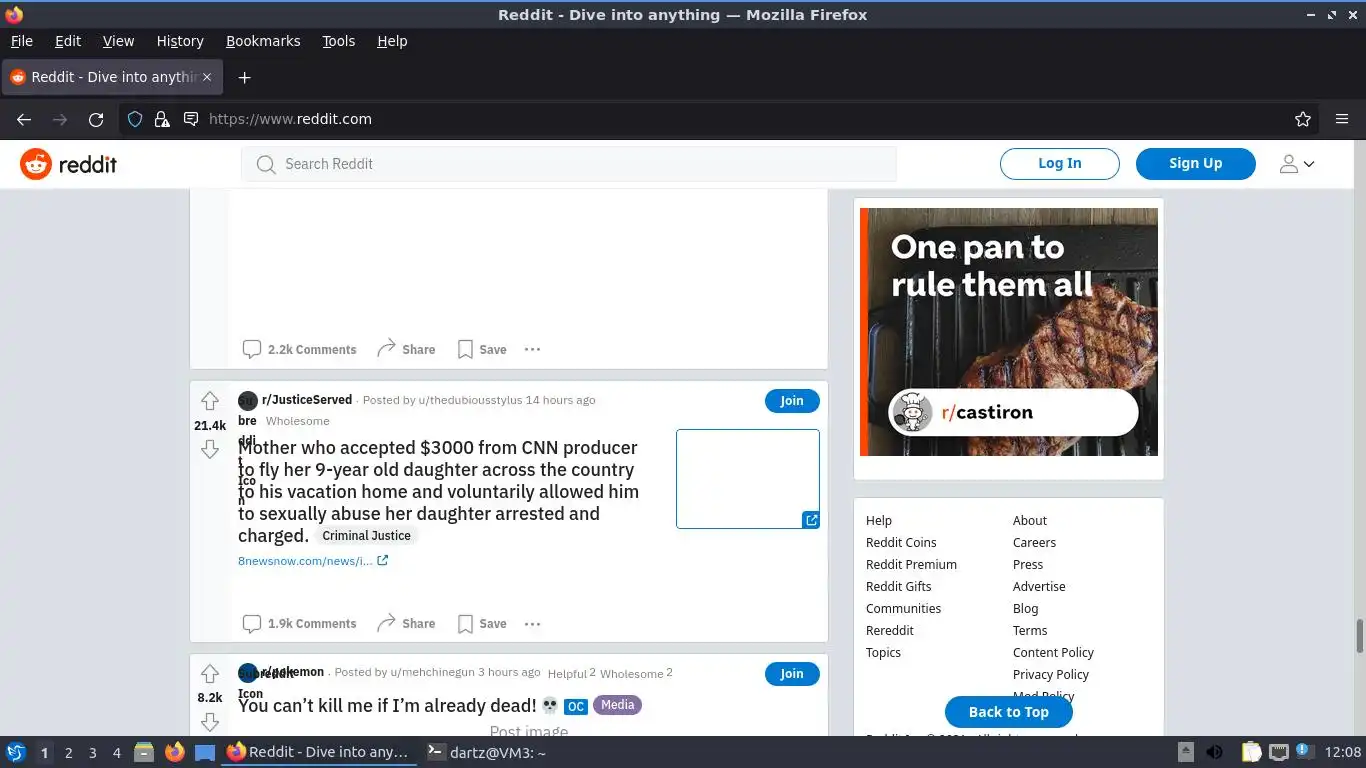Upvote the r/JusticeServed post

(210, 401)
